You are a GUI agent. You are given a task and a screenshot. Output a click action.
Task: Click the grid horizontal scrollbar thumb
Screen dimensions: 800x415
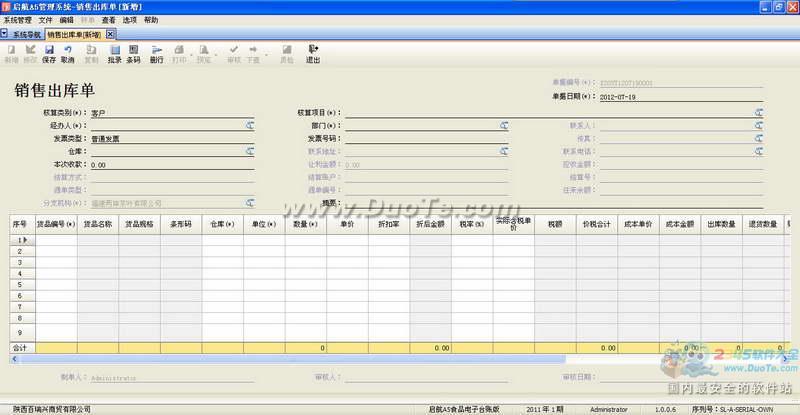292,359
